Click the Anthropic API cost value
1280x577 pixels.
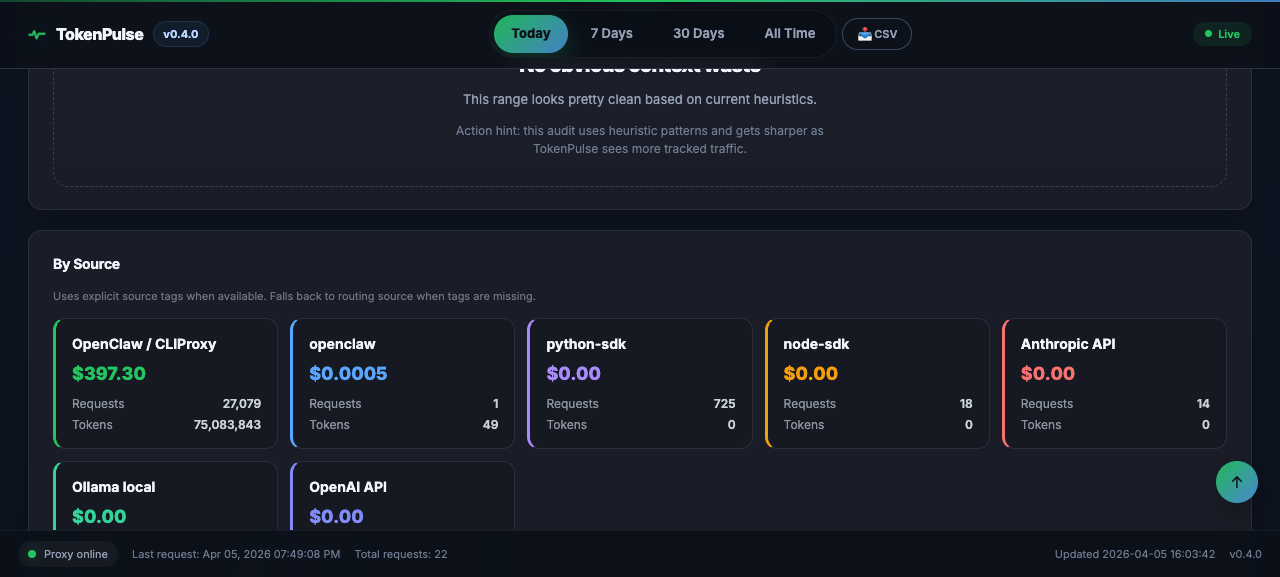[1048, 373]
